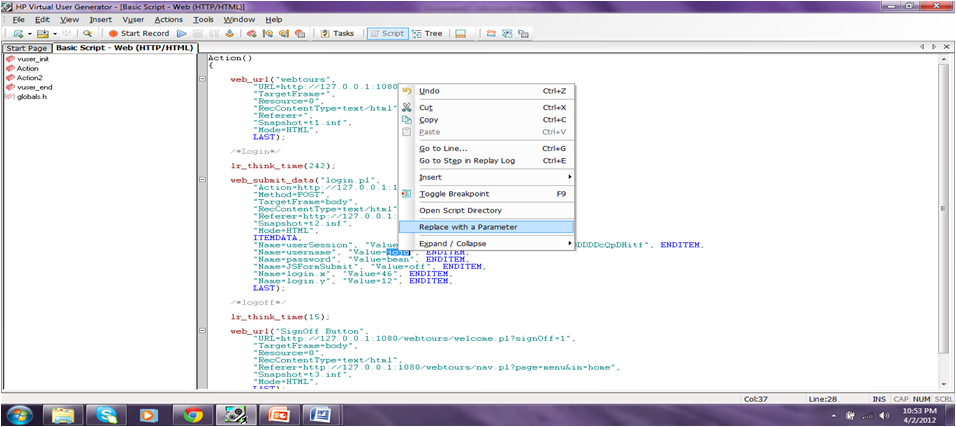Open Windows Explorer from the taskbar
956x427 pixels.
[x=62, y=415]
